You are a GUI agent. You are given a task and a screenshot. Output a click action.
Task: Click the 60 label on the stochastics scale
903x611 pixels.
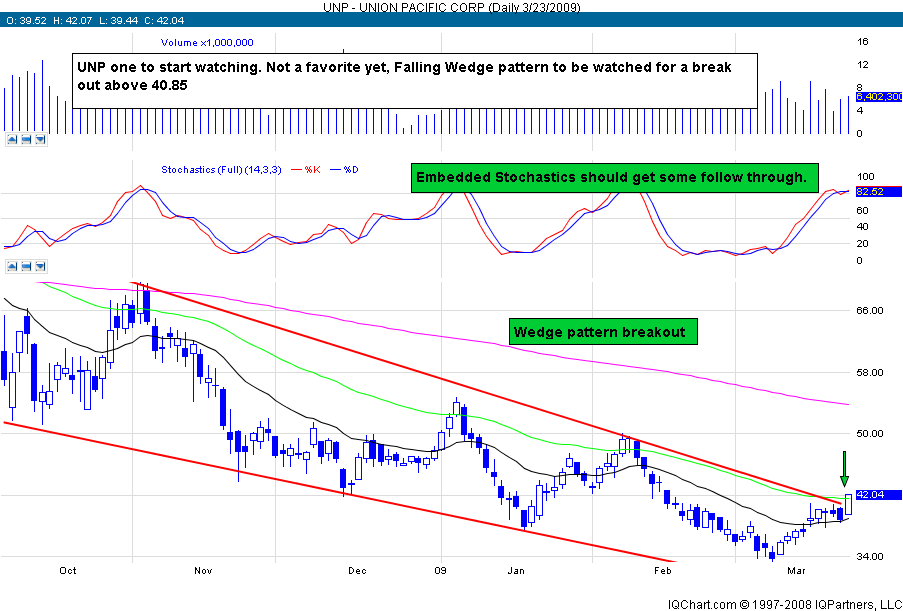coord(863,211)
